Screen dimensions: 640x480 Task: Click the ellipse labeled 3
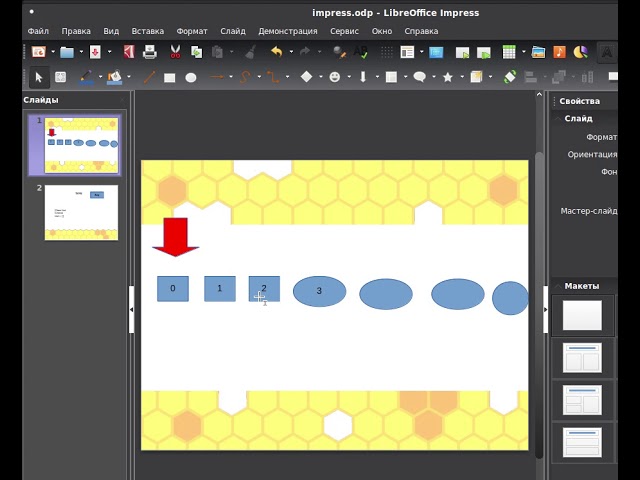click(319, 292)
